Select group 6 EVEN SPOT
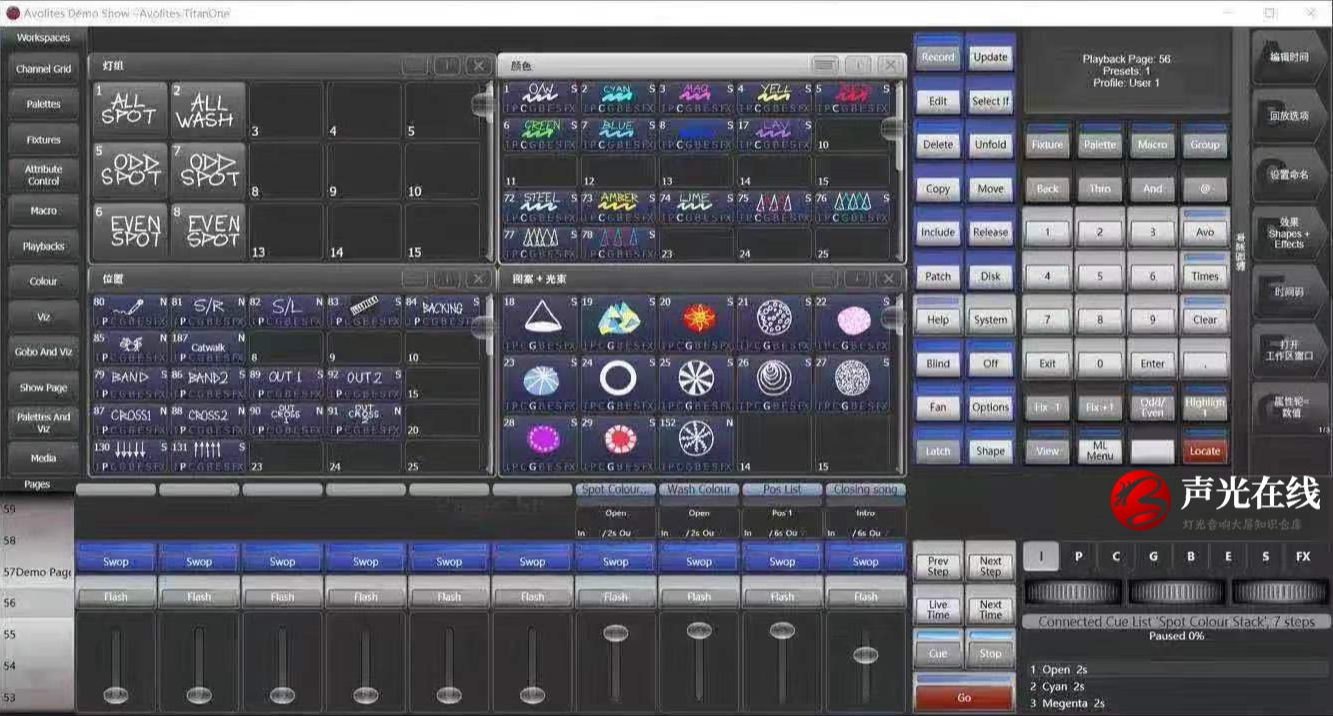Screen dimensions: 1333x716 click(x=131, y=230)
